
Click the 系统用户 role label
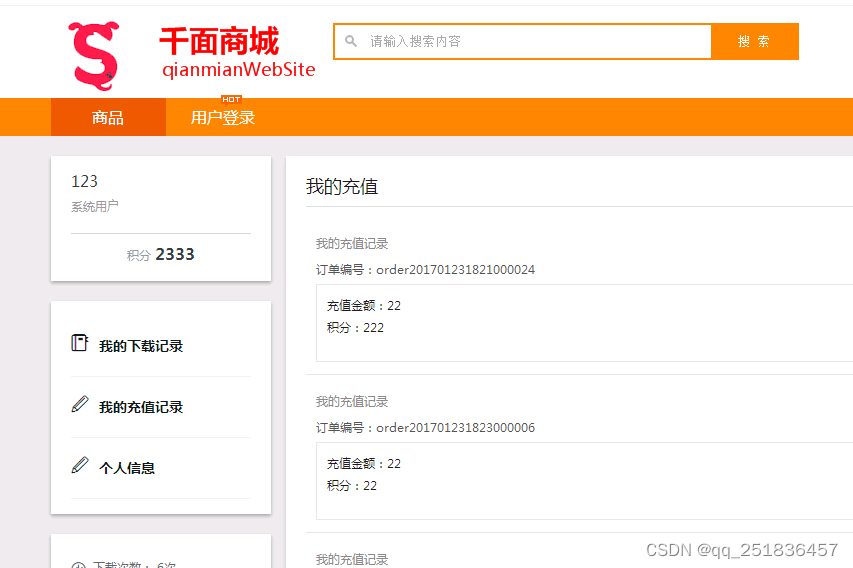click(95, 206)
